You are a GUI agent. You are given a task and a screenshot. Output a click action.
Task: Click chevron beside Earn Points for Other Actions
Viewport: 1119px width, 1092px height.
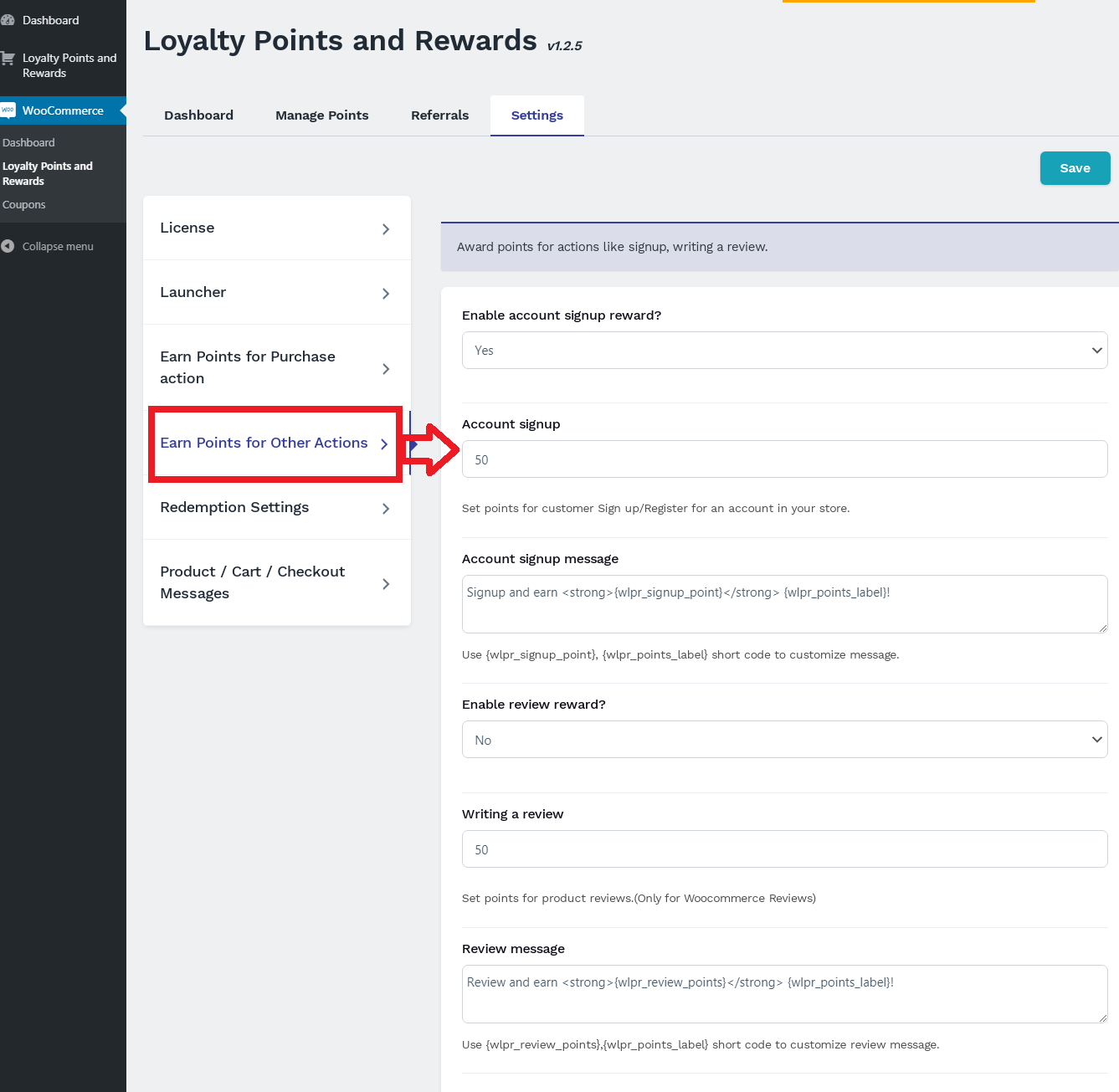pyautogui.click(x=384, y=443)
